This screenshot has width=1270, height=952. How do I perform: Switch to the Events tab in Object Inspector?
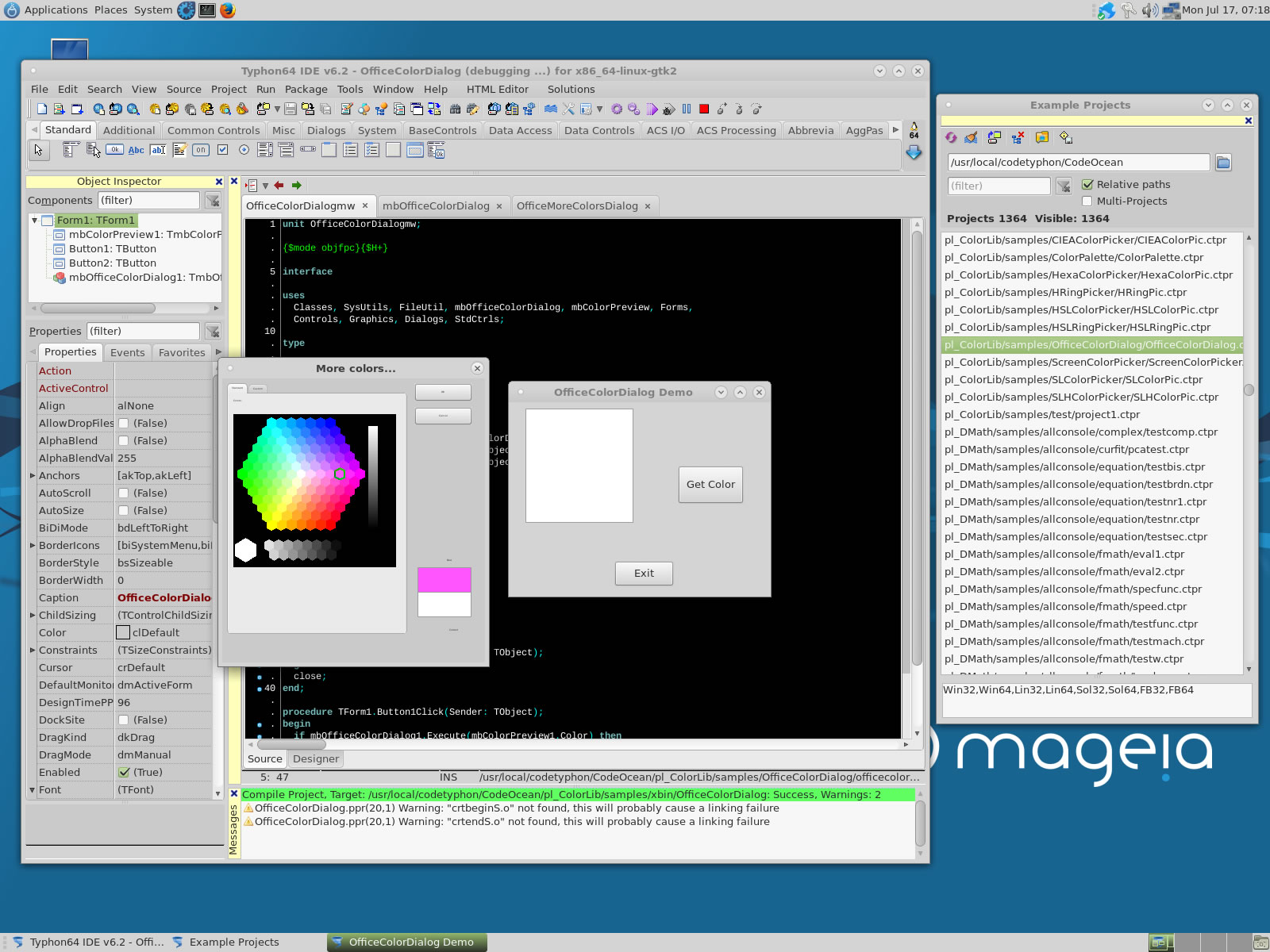127,352
